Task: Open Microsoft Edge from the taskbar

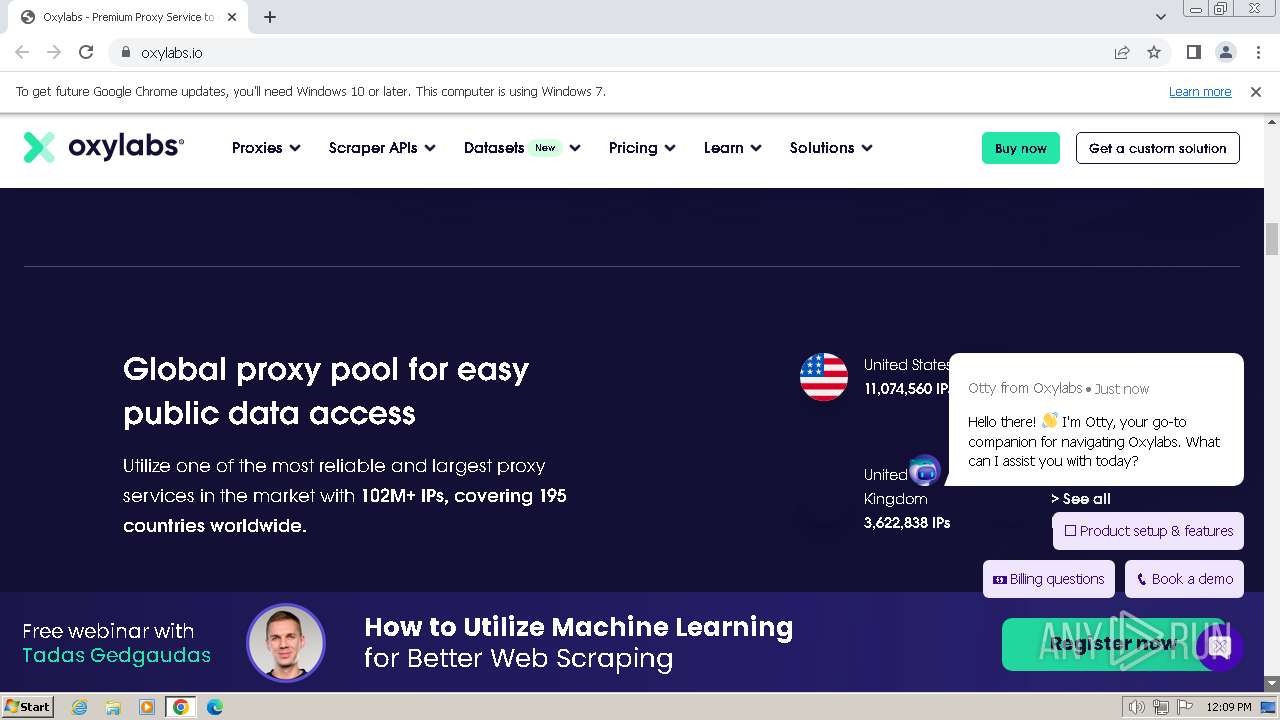Action: point(215,707)
